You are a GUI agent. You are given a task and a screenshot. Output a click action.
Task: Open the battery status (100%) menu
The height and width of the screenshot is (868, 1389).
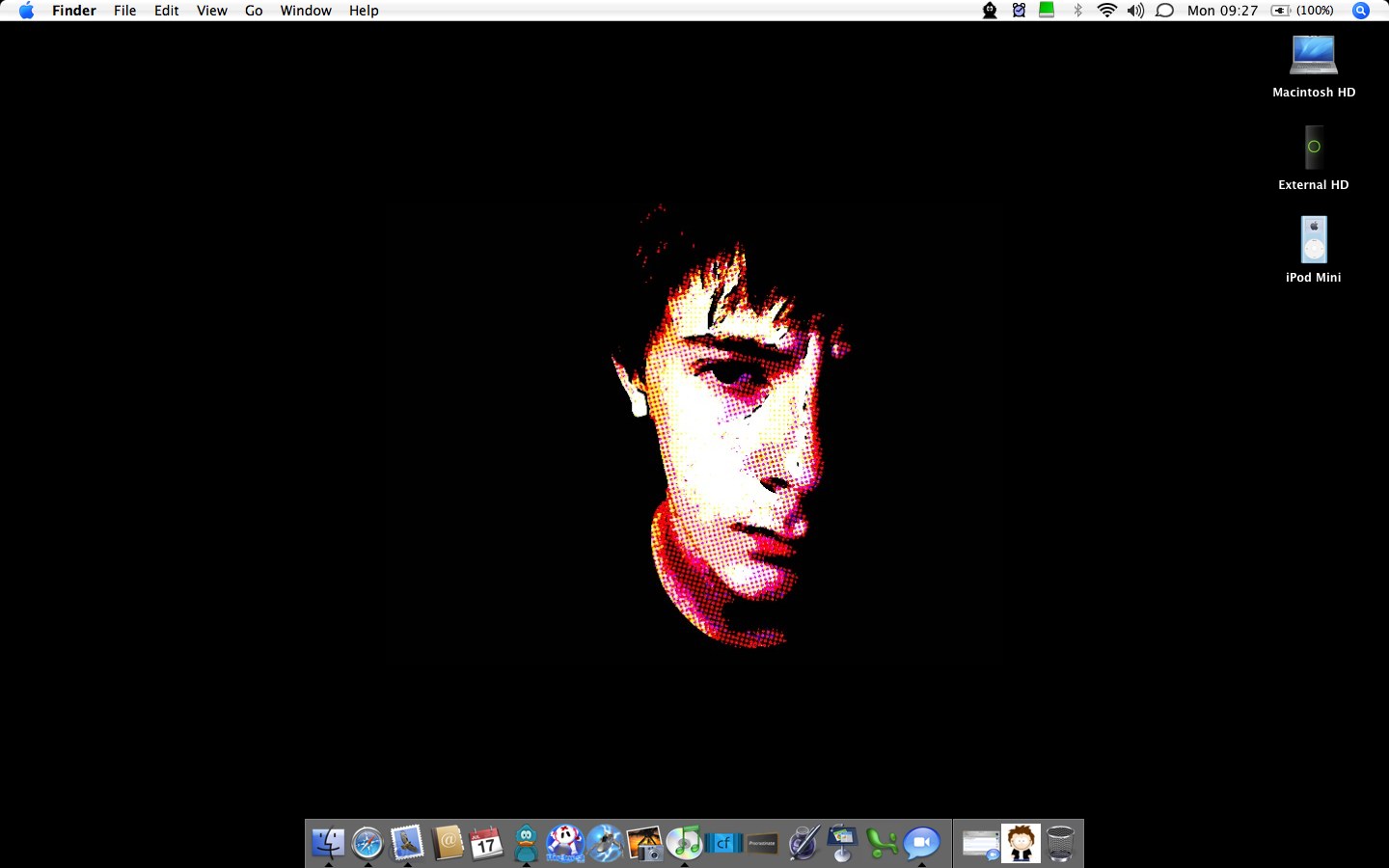[1302, 11]
